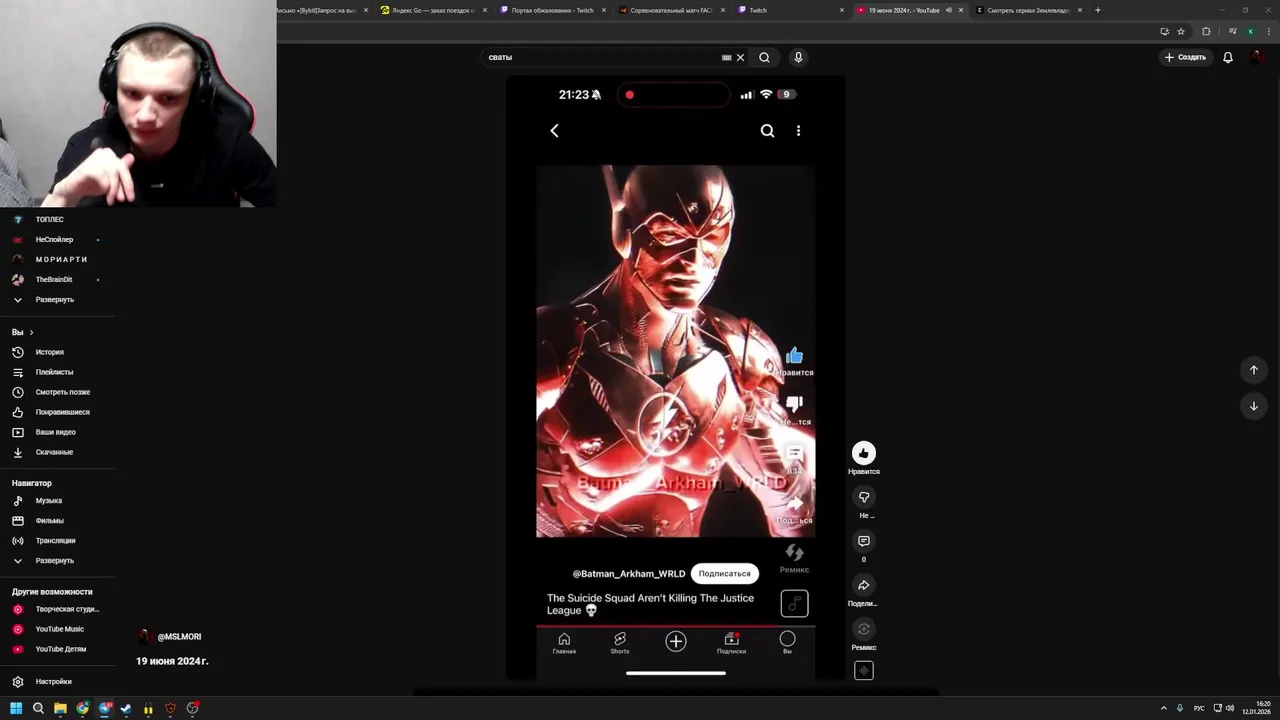
Task: Tap the search icon inside phone video
Action: coord(767,131)
